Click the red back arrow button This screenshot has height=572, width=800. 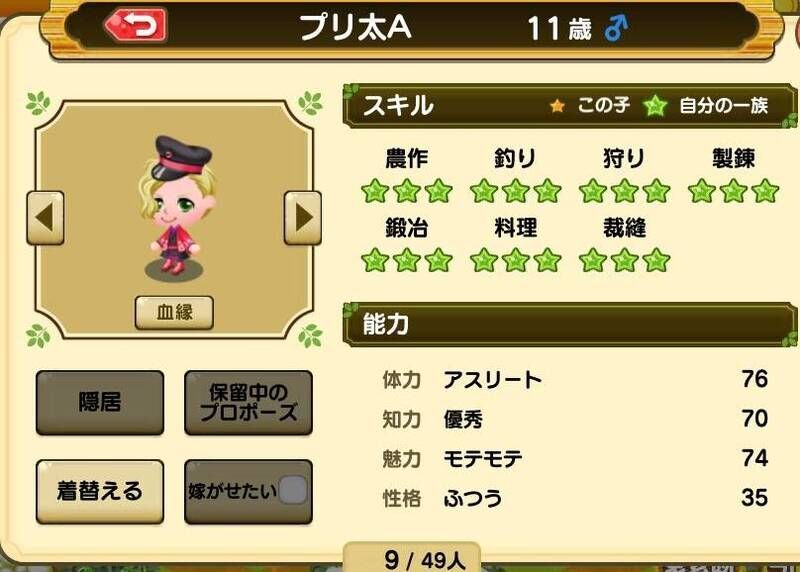tap(136, 24)
